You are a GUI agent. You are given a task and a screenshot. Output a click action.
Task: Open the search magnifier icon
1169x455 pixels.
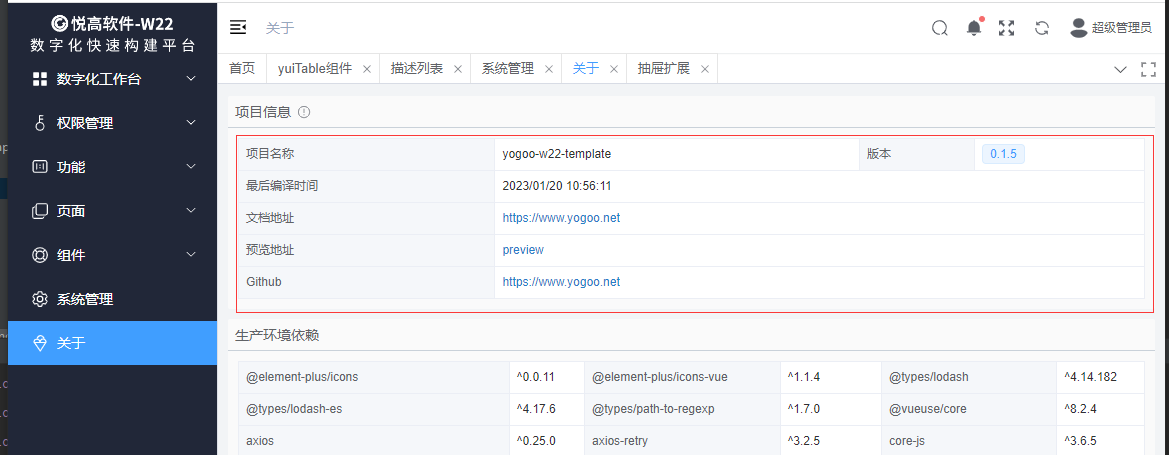[x=939, y=28]
